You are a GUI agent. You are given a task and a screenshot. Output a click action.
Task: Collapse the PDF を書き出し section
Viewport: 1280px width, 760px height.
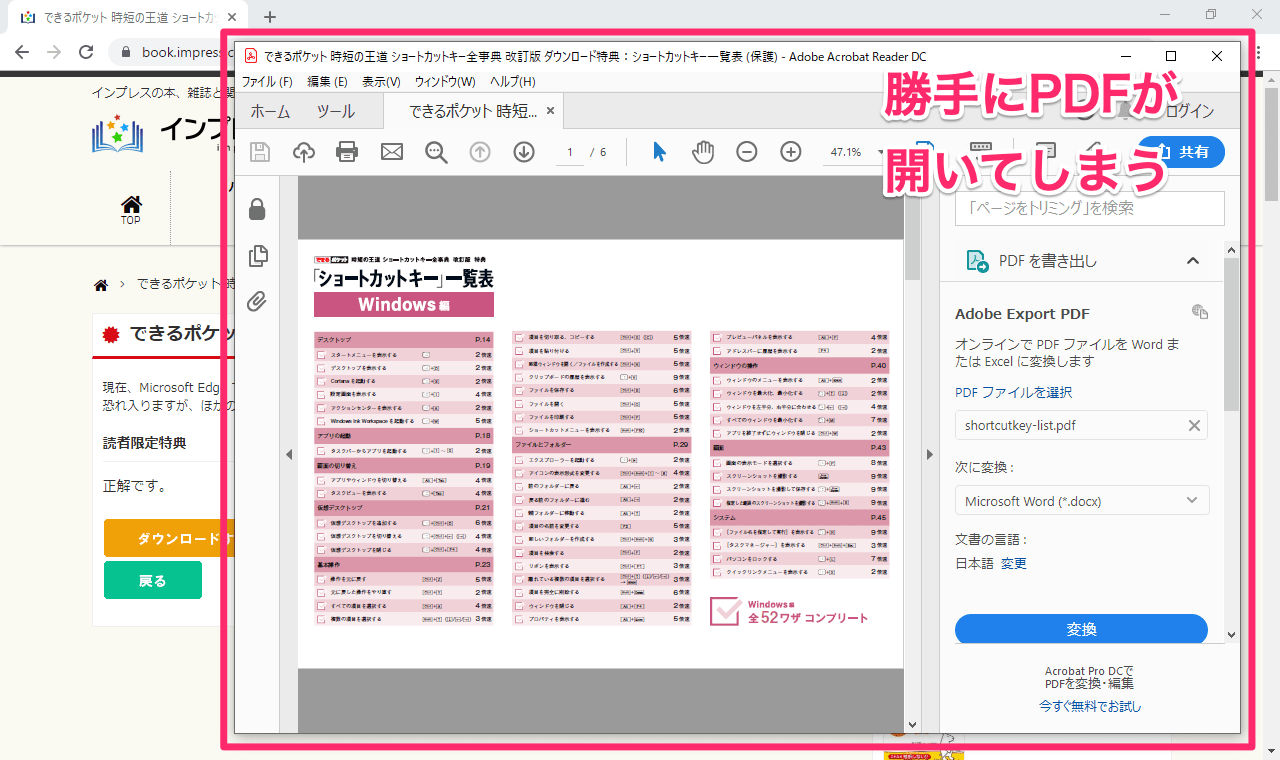(x=1192, y=261)
